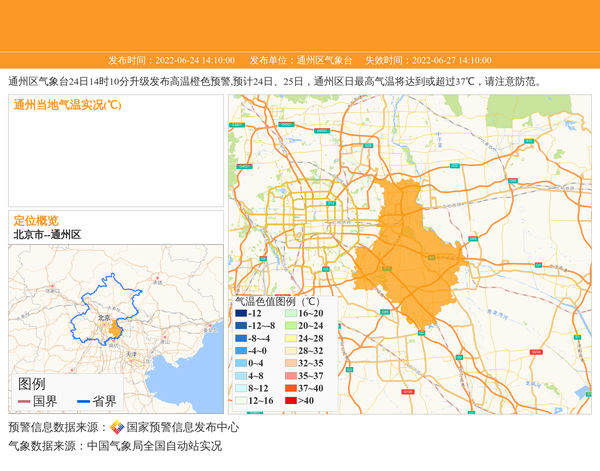Click the 北京市--通州区 location label
The height and width of the screenshot is (471, 600).
pyautogui.click(x=47, y=235)
